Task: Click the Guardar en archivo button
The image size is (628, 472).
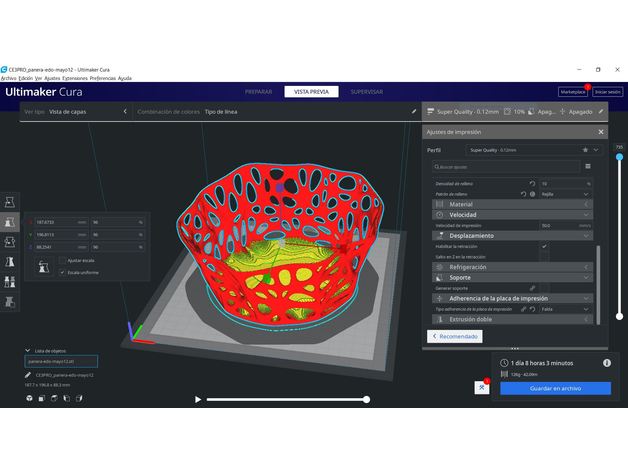Action: click(556, 388)
